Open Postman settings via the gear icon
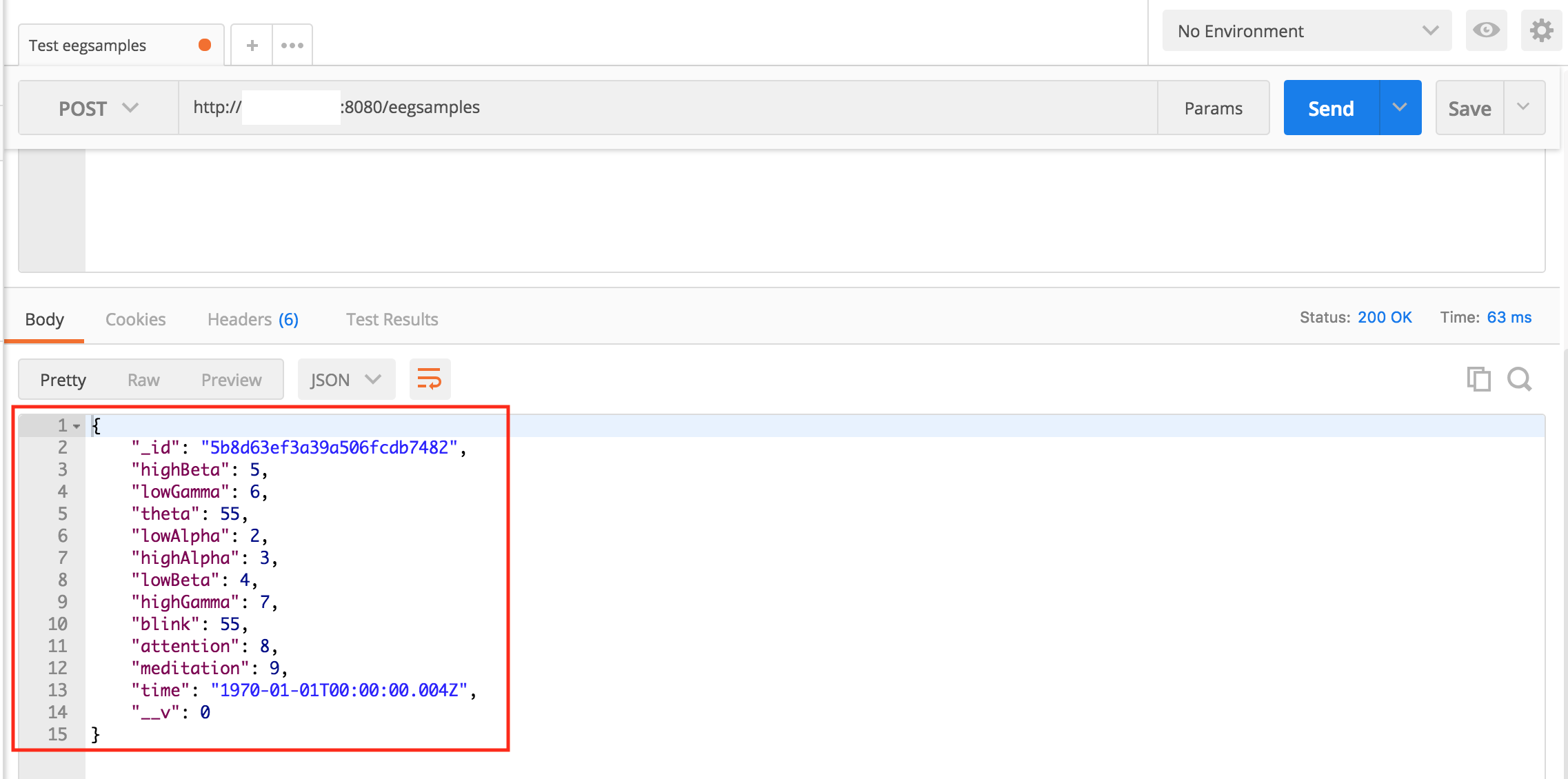The height and width of the screenshot is (779, 1568). click(1542, 30)
